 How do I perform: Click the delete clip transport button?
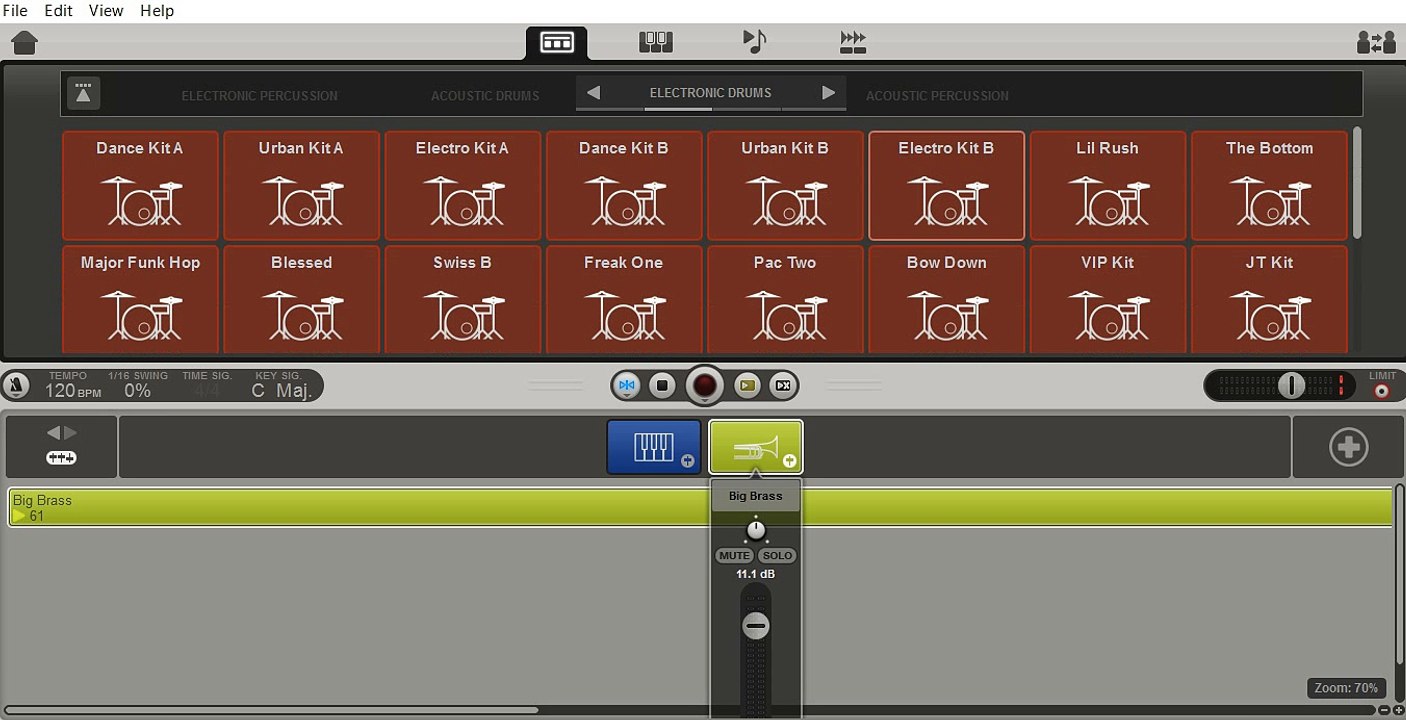coord(783,385)
